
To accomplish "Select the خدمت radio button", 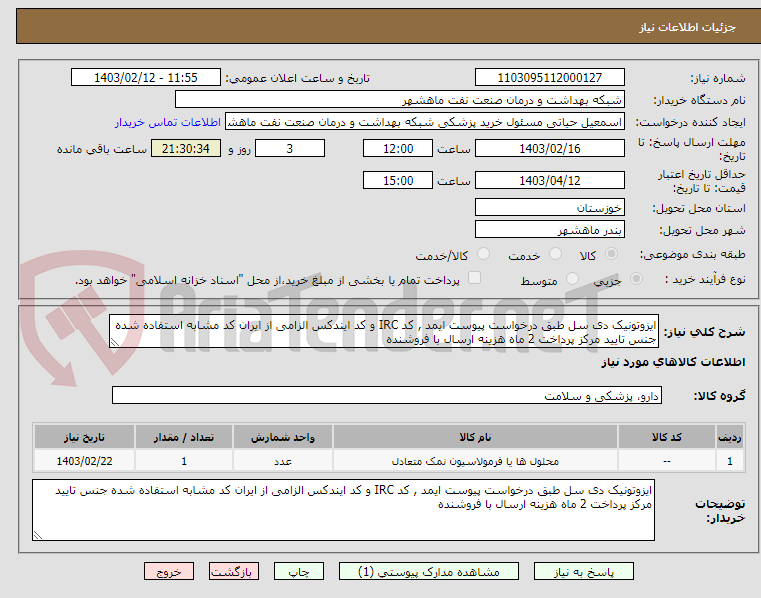I will [555, 254].
